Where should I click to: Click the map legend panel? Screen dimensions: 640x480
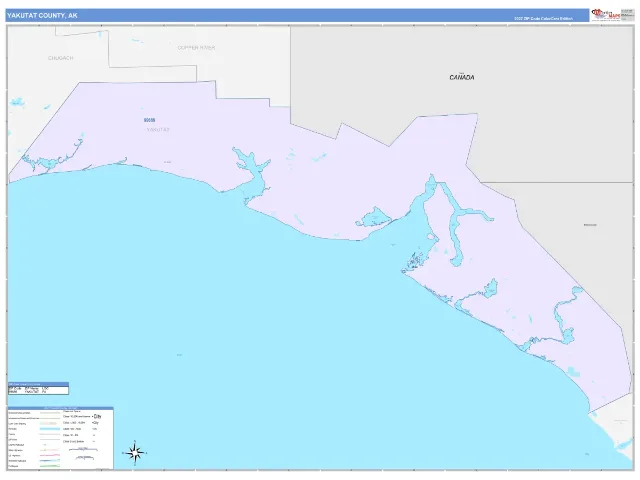click(x=60, y=438)
